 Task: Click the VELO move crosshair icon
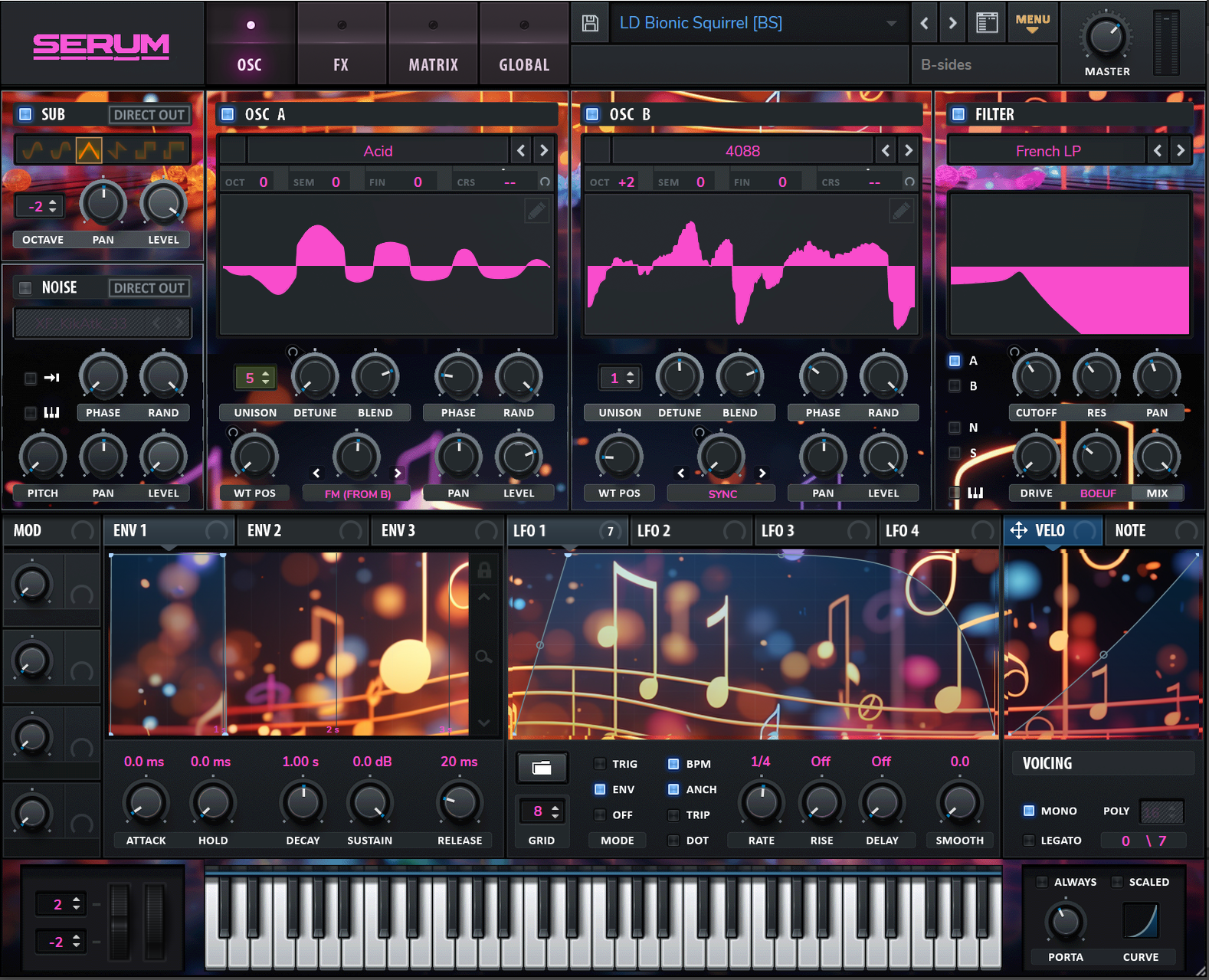(x=1018, y=530)
